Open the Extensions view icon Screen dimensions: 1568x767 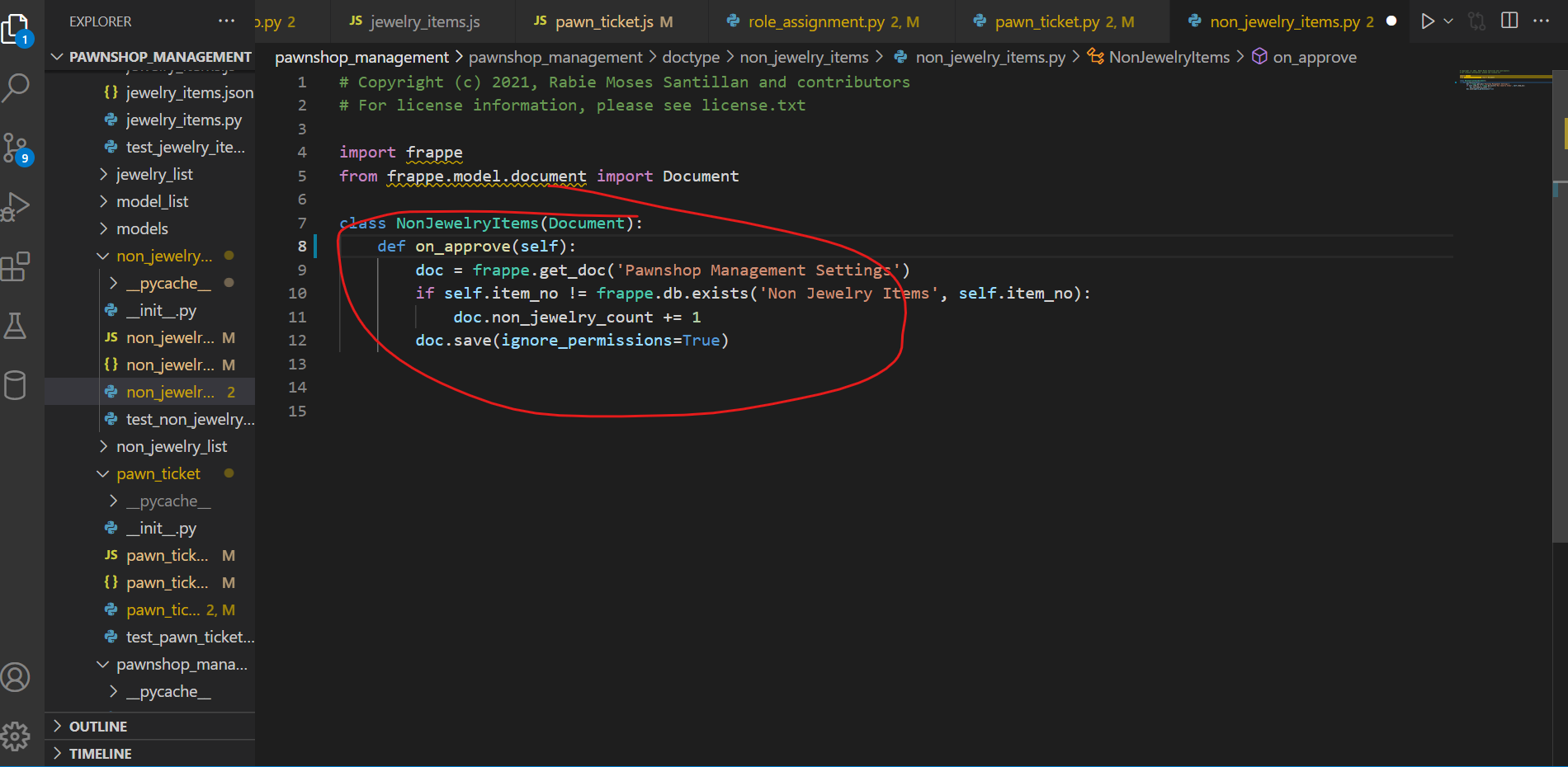(17, 266)
